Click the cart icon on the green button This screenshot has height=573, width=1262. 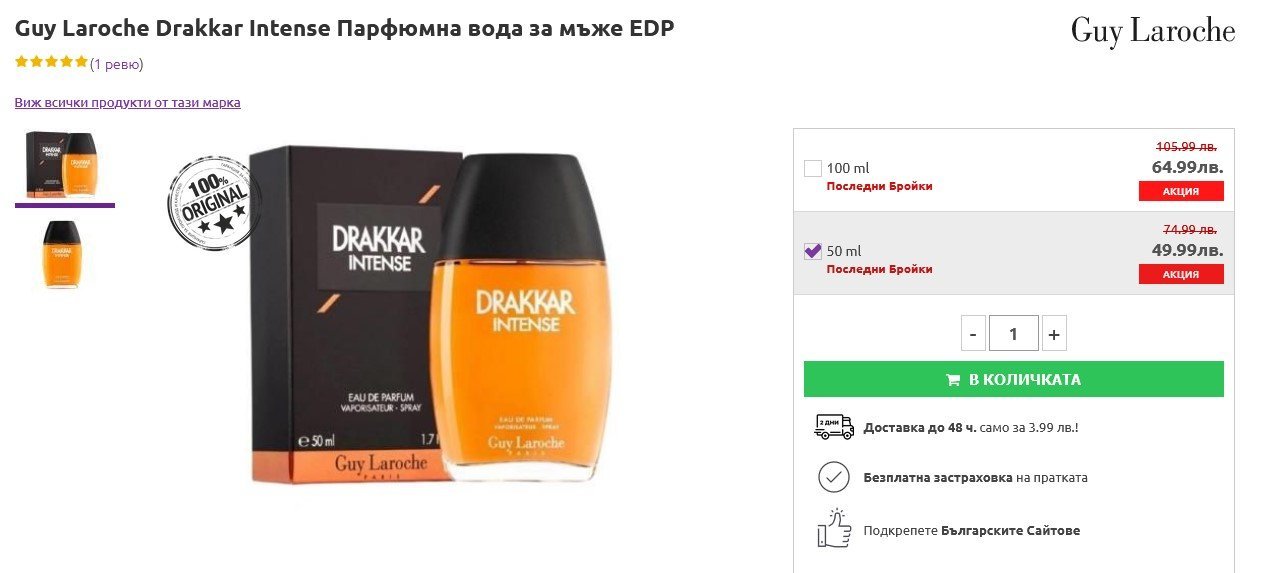pos(954,380)
